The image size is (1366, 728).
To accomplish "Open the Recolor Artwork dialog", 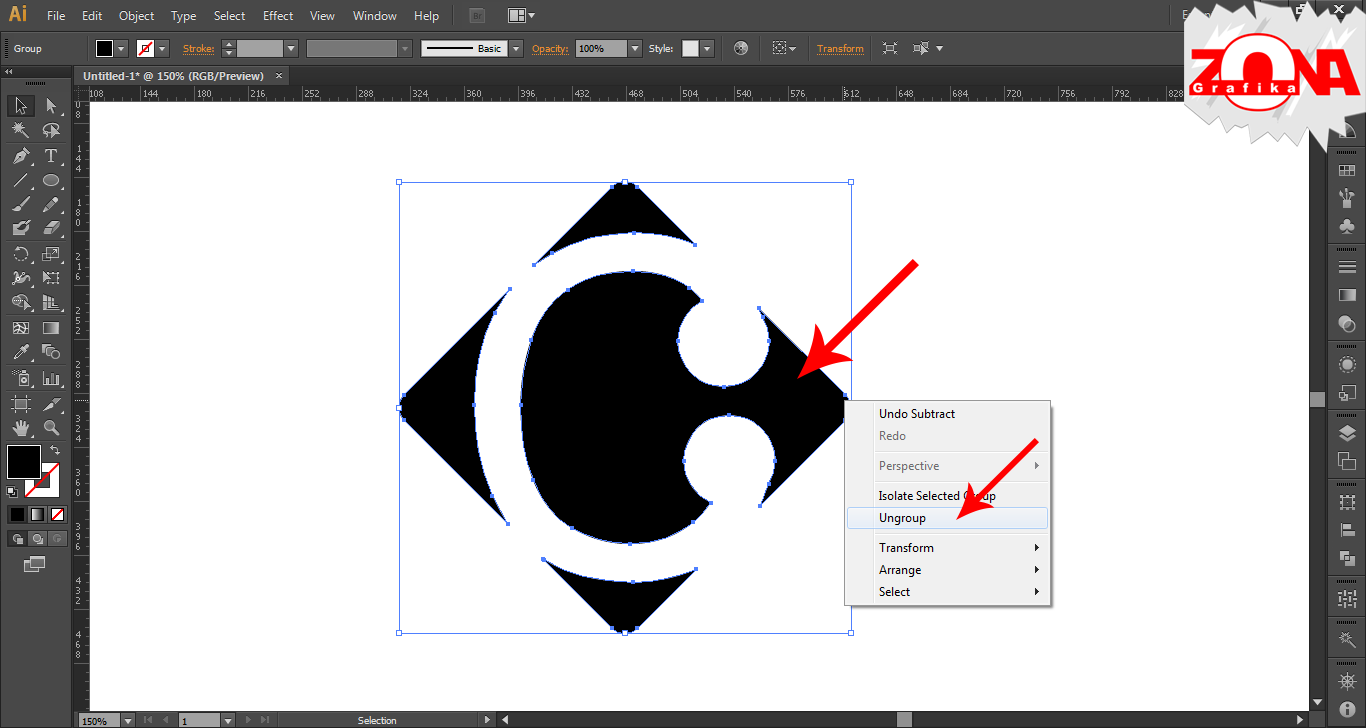I will pyautogui.click(x=741, y=48).
